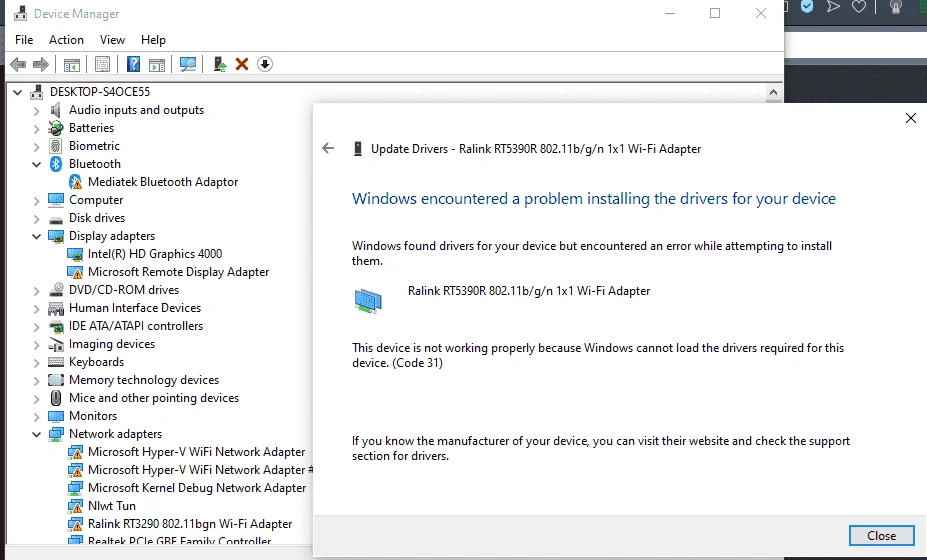Viewport: 927px width, 560px height.
Task: Click the black down-arrow Disable device icon
Action: [x=265, y=64]
